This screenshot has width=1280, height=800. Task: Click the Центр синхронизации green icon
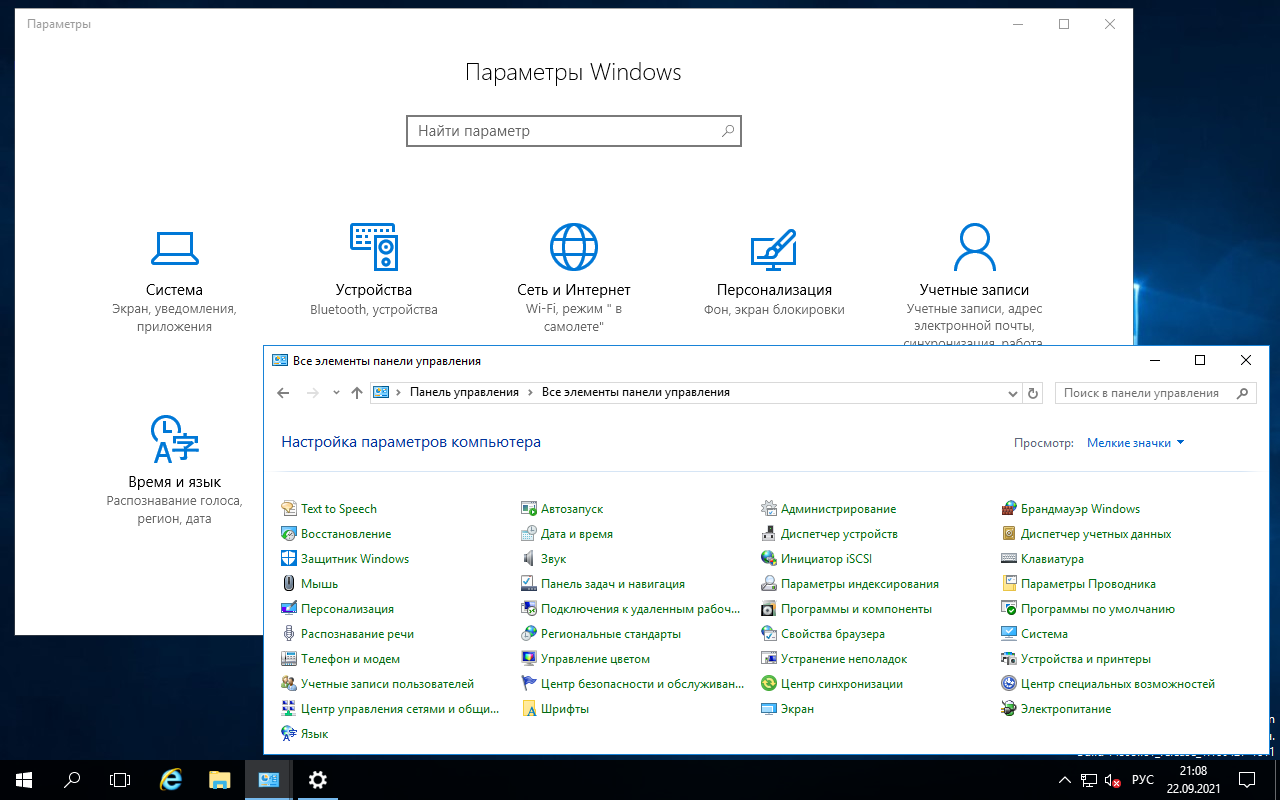coord(769,684)
